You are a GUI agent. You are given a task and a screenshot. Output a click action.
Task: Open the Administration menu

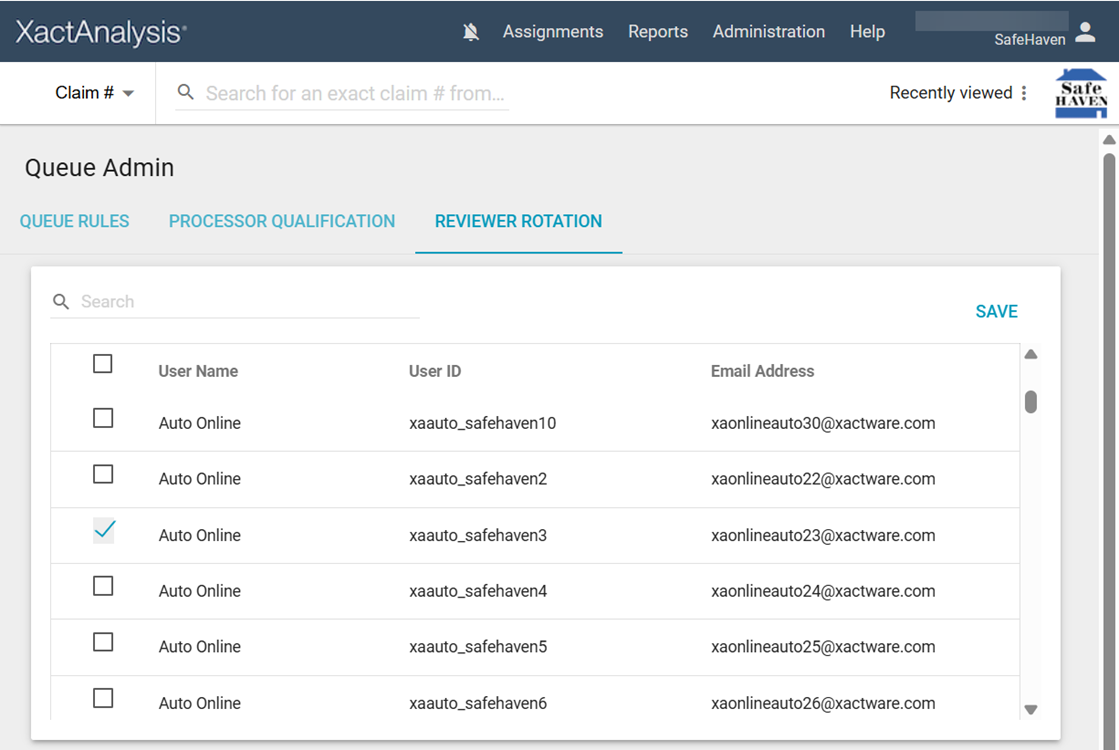pos(768,32)
